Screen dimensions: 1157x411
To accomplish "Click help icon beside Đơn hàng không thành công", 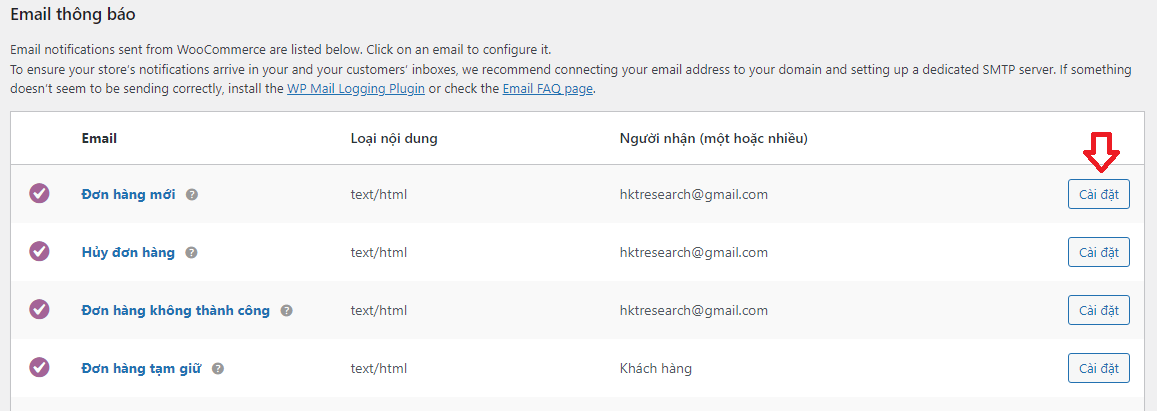I will tap(286, 311).
